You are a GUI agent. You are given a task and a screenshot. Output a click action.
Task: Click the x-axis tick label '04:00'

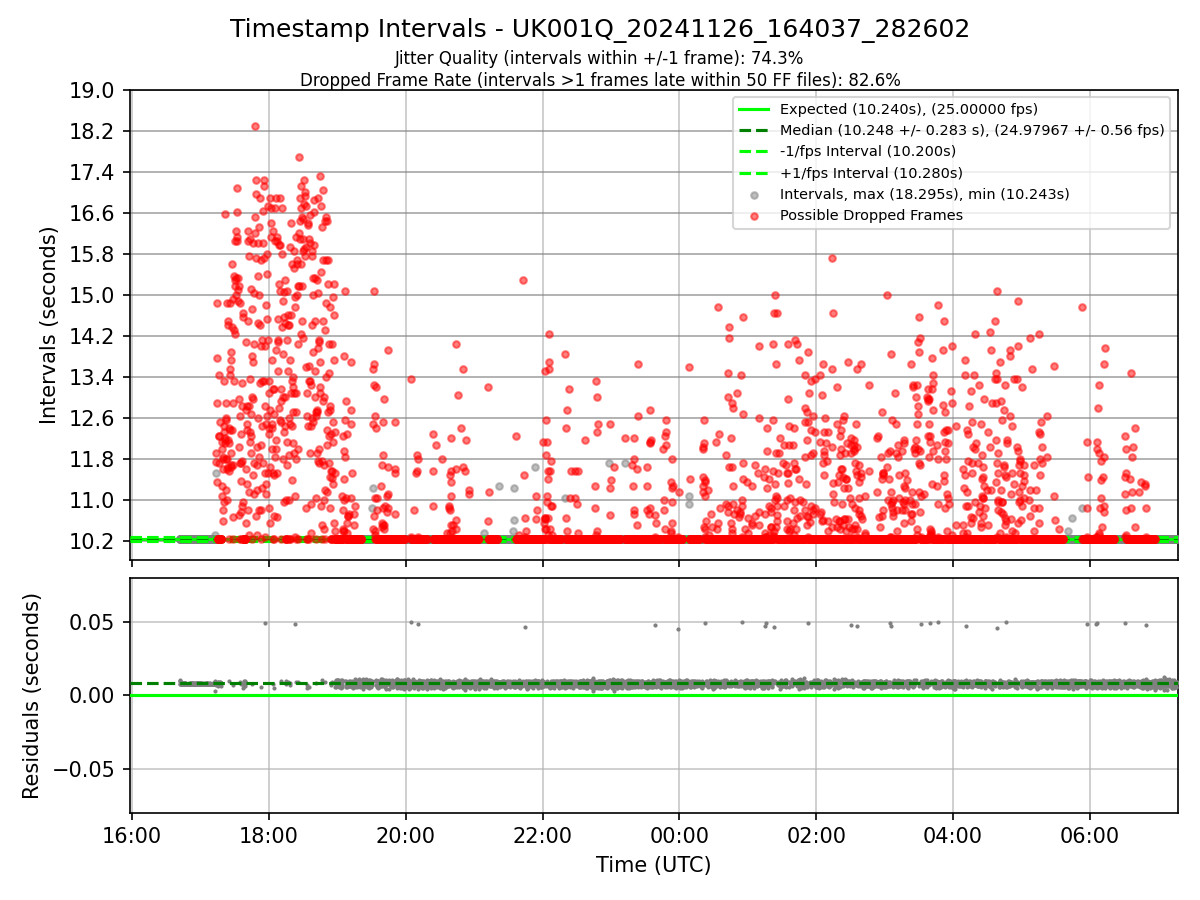pos(952,836)
